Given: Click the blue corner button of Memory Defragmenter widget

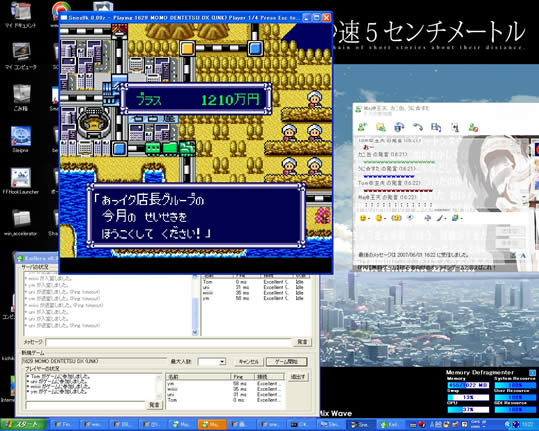Looking at the screenshot, I should 532,372.
